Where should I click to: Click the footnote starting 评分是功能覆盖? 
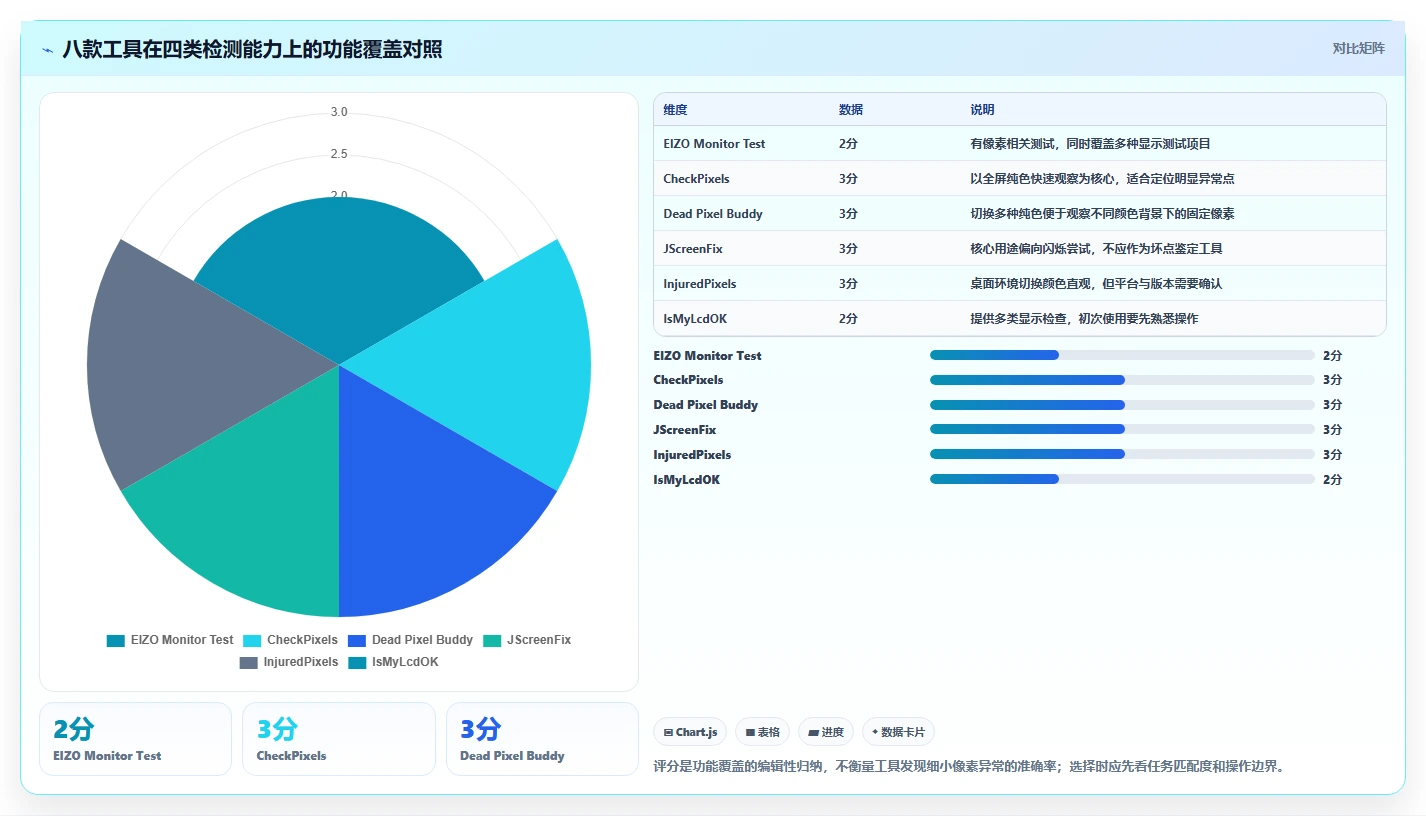click(x=968, y=767)
